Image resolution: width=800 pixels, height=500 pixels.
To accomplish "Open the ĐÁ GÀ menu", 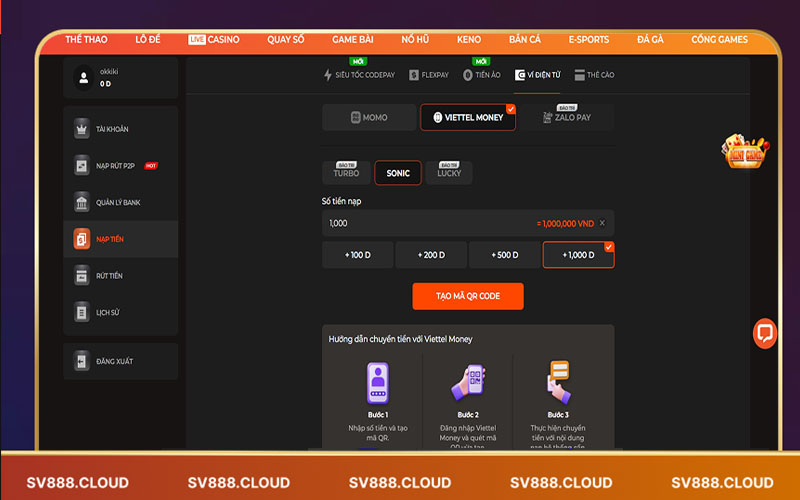I will tap(650, 39).
